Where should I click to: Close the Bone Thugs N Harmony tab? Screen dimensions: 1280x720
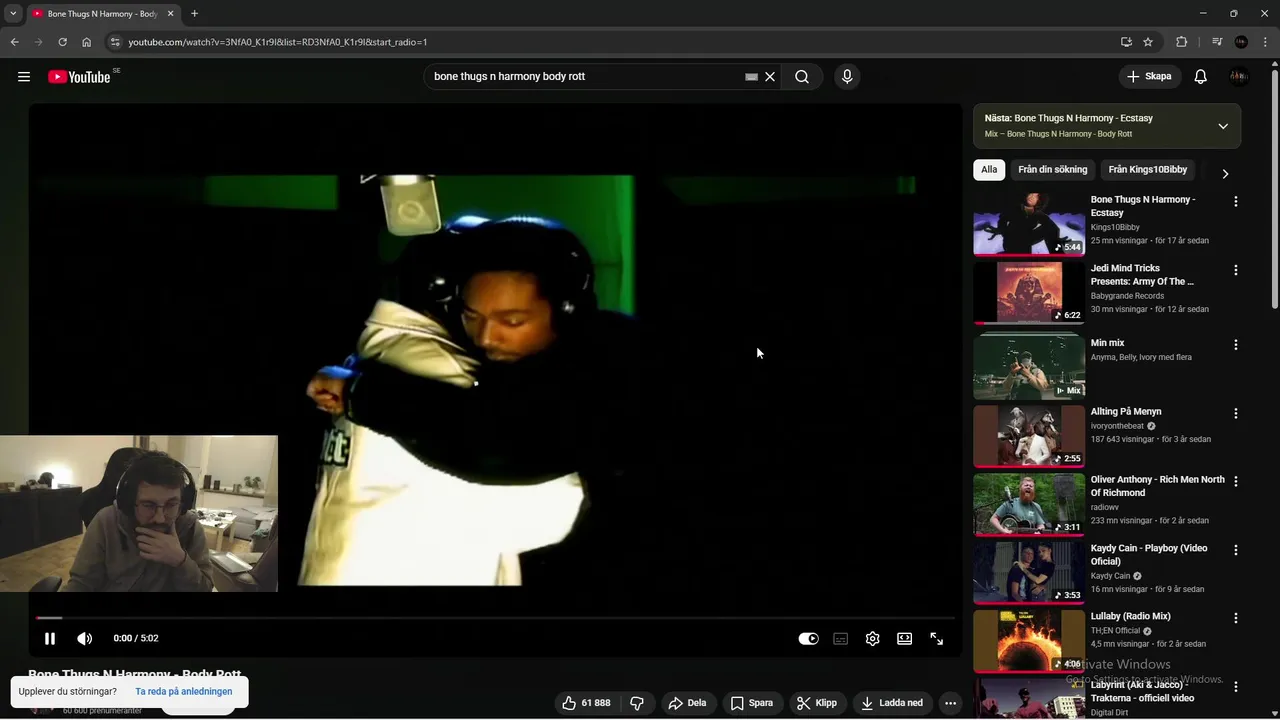[171, 14]
